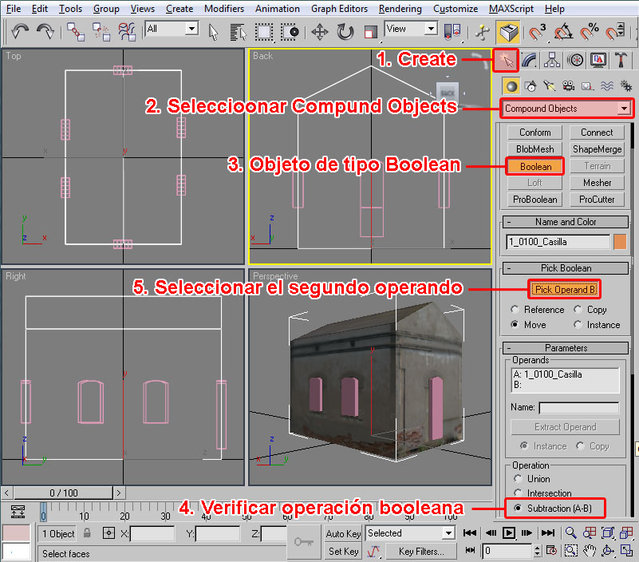Open the Create command panel tab

pos(509,60)
